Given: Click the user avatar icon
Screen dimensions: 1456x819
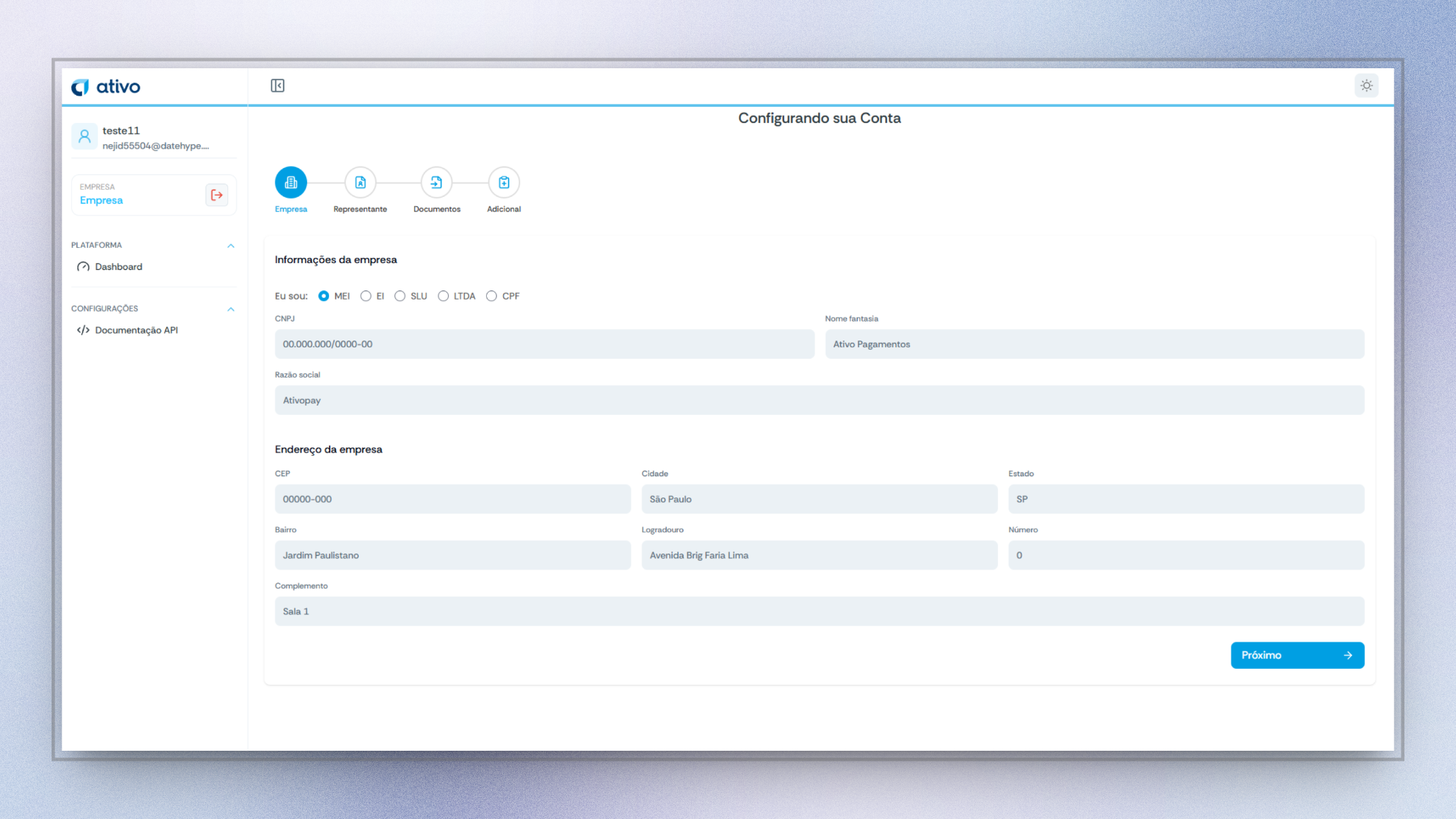Looking at the screenshot, I should tap(84, 136).
